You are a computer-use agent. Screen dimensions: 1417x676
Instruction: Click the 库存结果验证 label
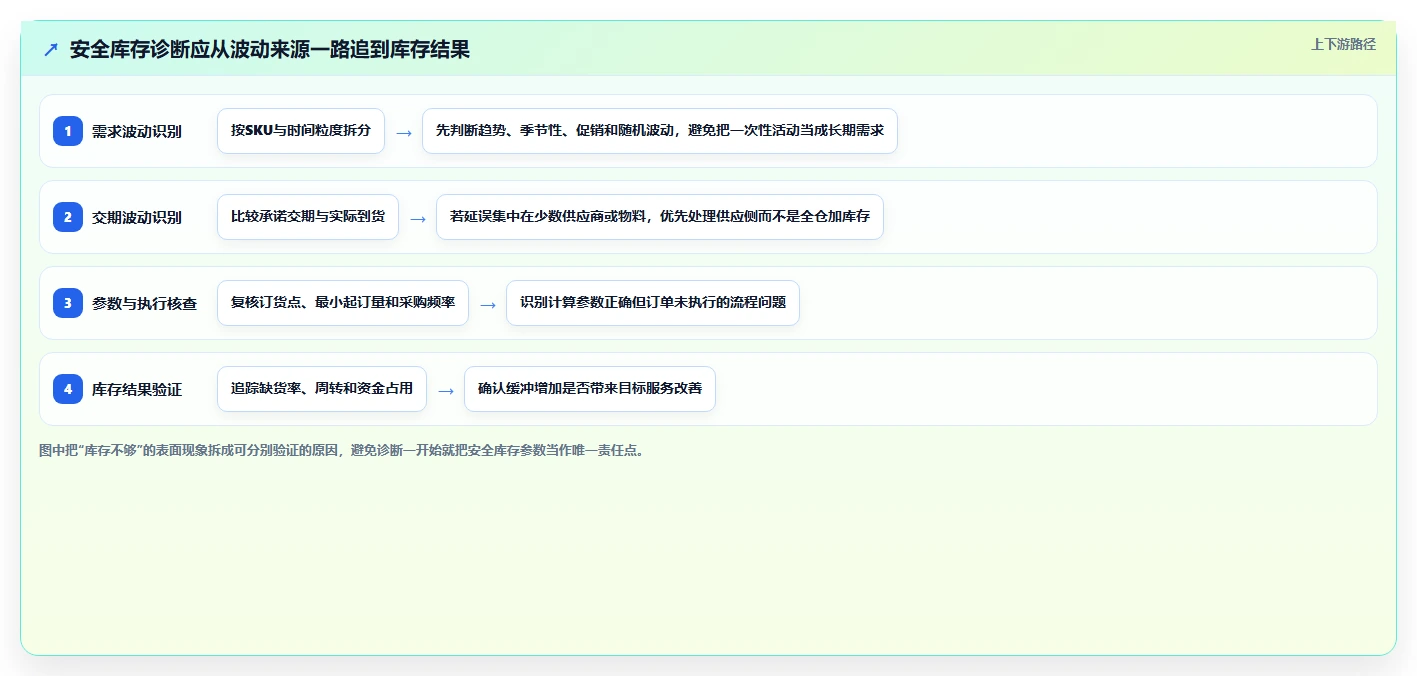[x=137, y=389]
